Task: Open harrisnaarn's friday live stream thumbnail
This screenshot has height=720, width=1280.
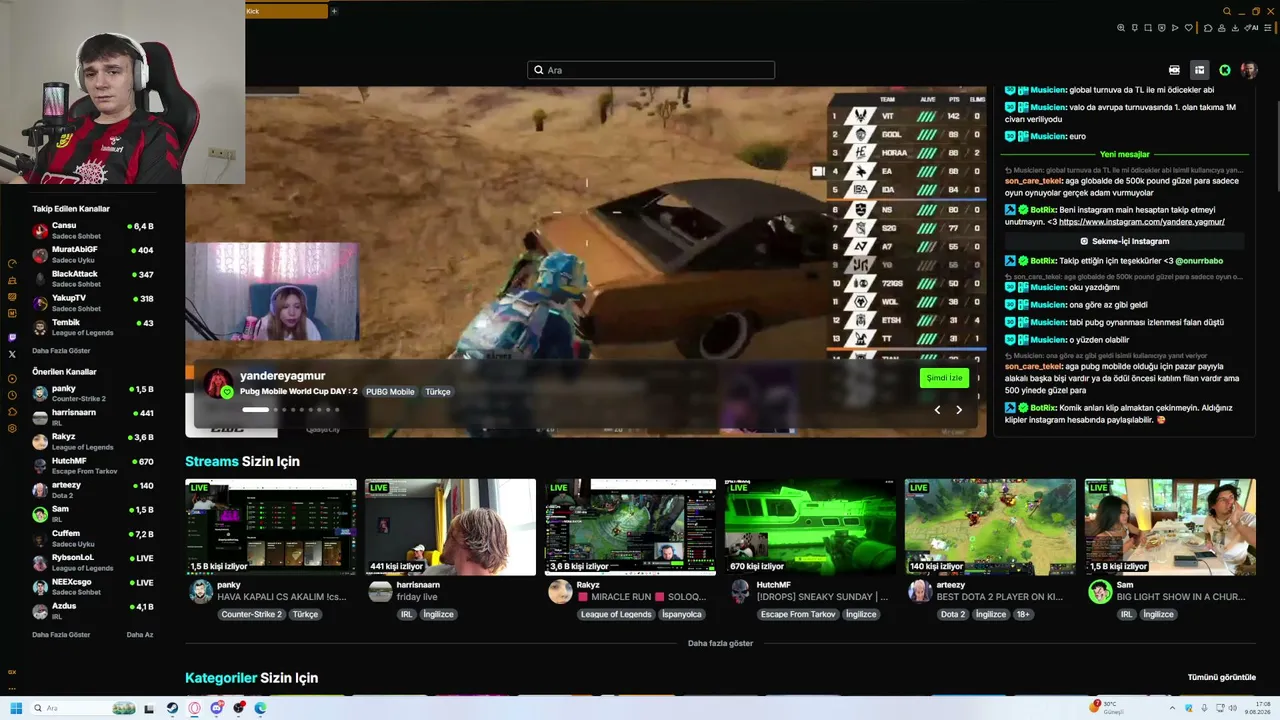Action: (x=450, y=527)
